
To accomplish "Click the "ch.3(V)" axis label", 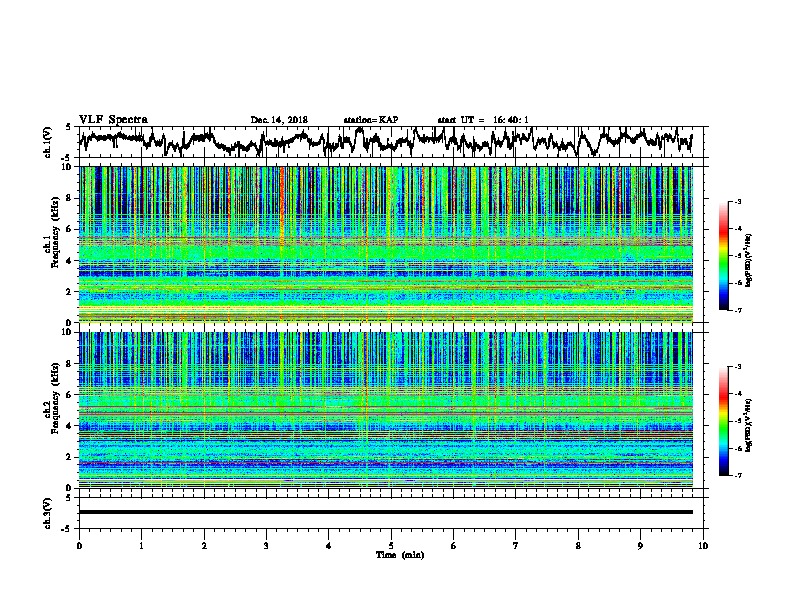I will [x=48, y=513].
